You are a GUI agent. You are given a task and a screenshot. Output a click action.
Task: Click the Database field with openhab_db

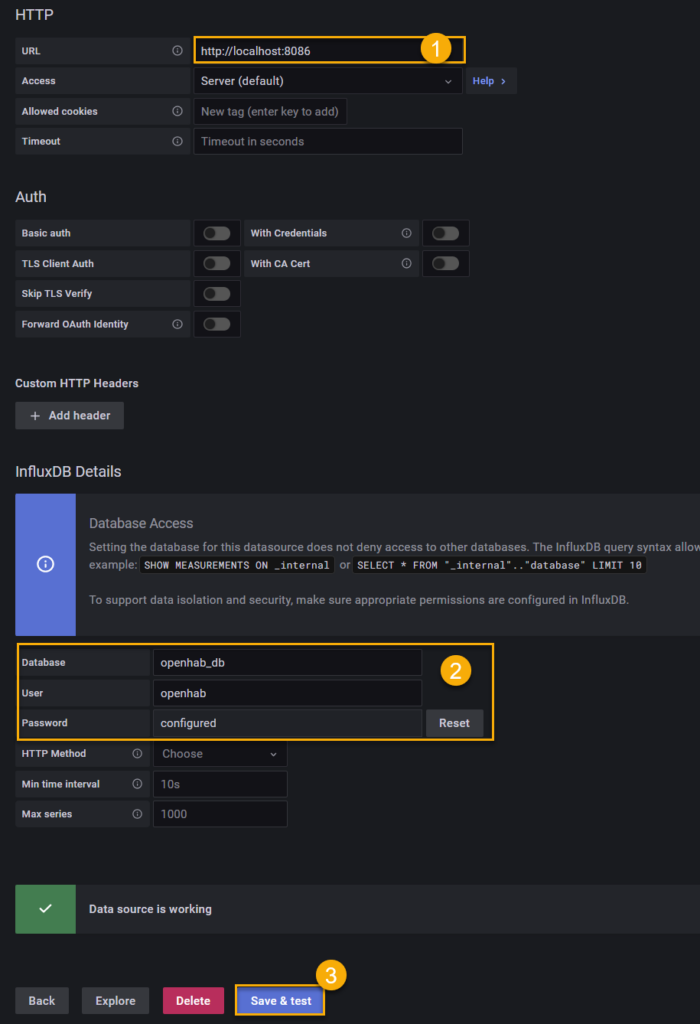pyautogui.click(x=287, y=662)
